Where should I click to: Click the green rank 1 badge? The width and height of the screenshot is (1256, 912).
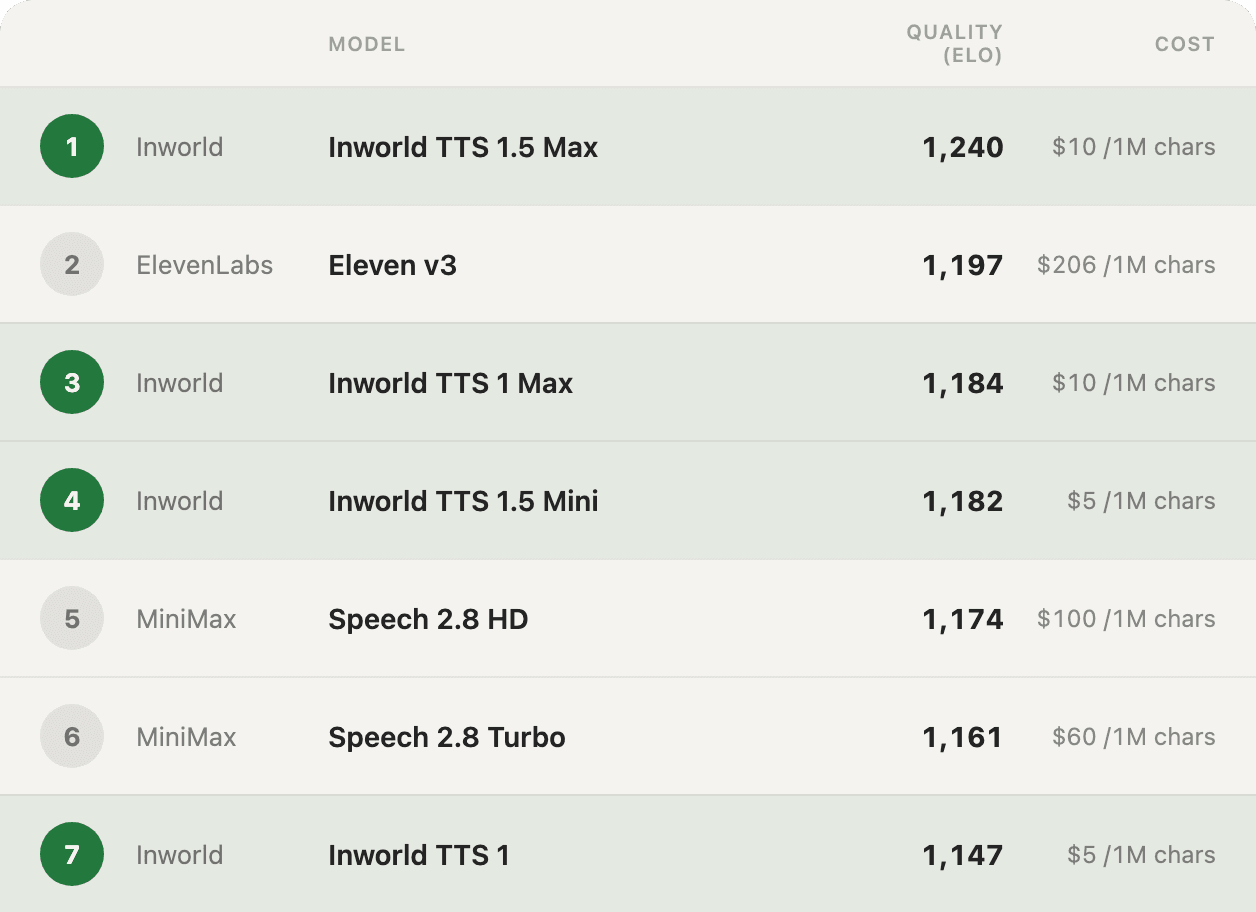pos(72,147)
